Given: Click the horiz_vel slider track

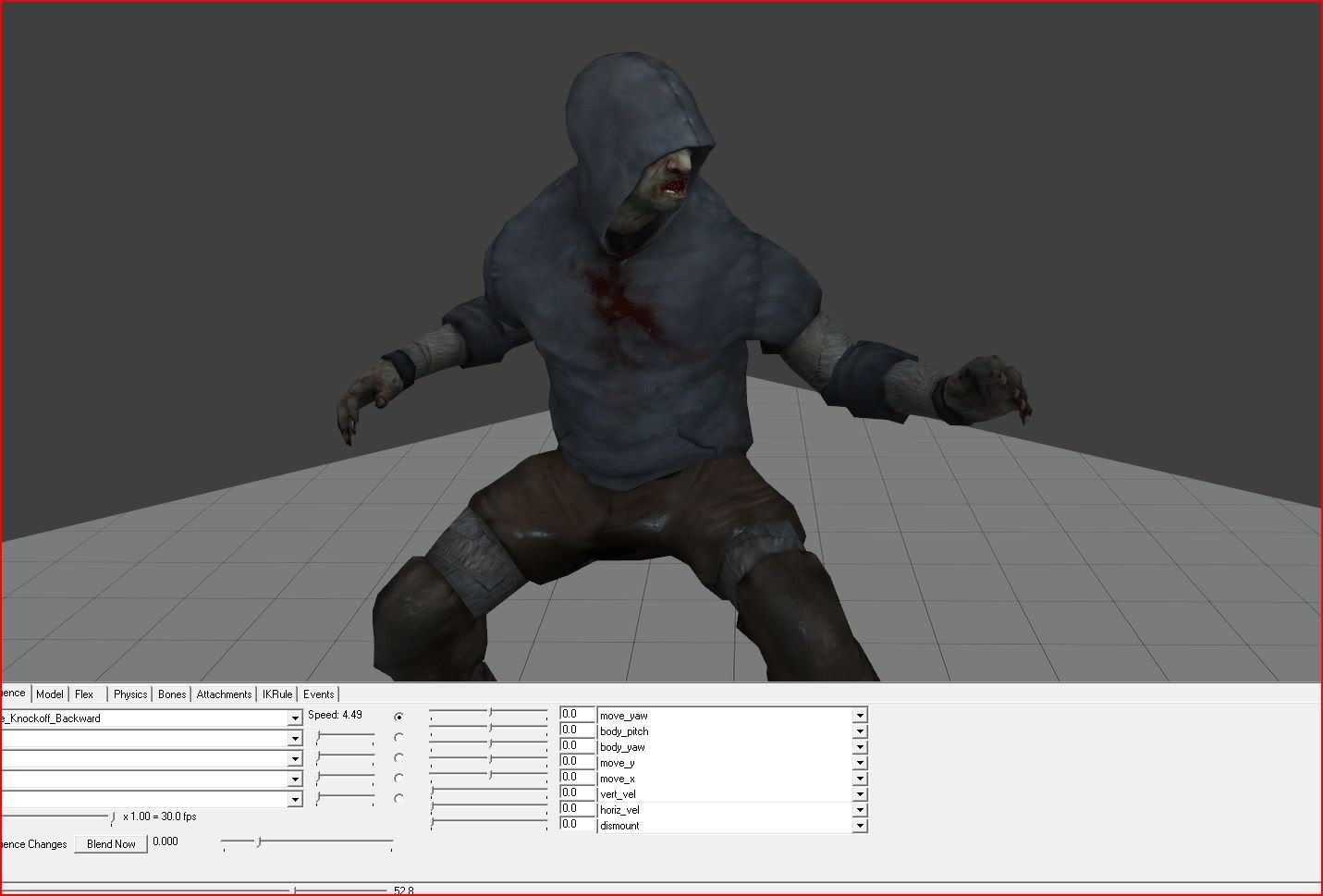Looking at the screenshot, I should coord(489,808).
